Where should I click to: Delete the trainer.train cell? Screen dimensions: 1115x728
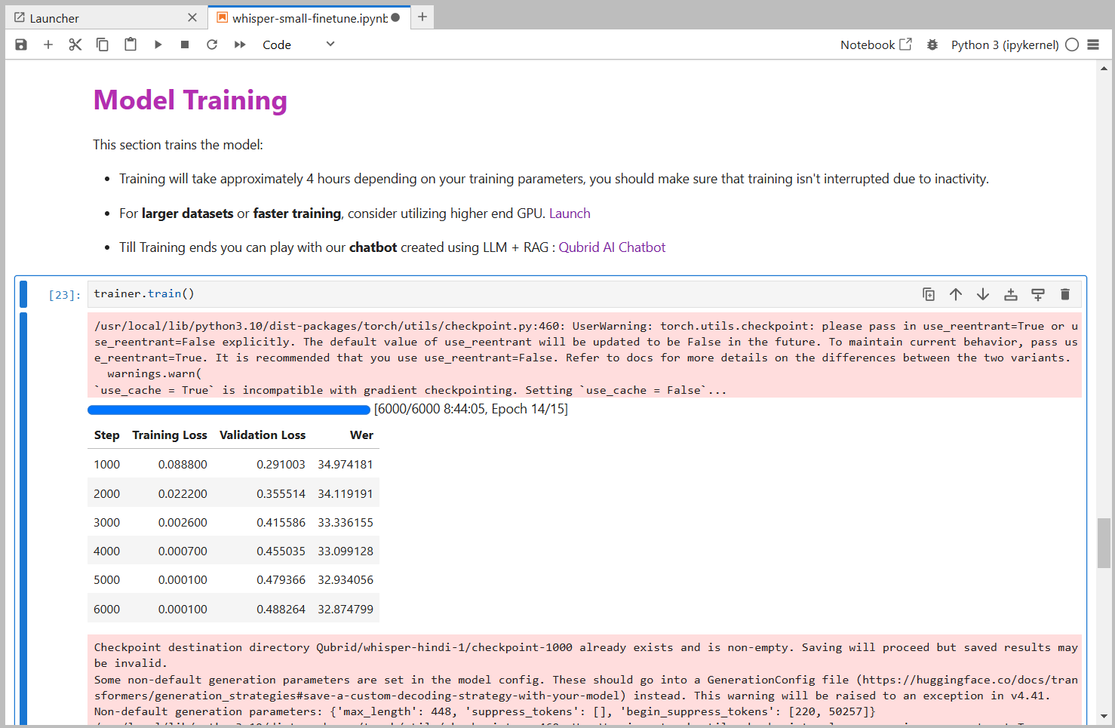pos(1065,294)
